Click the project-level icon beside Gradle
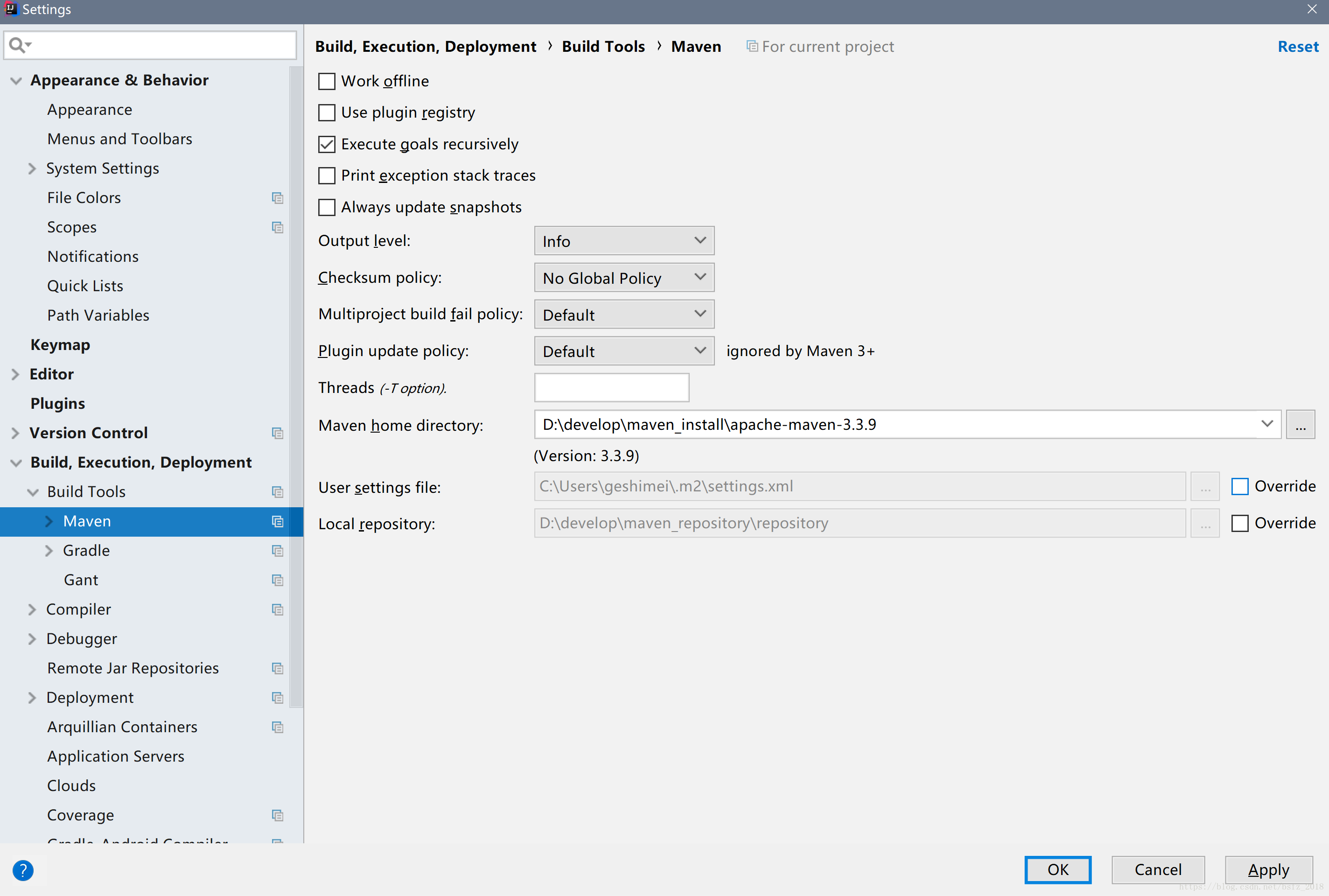Viewport: 1329px width, 896px height. [x=278, y=551]
